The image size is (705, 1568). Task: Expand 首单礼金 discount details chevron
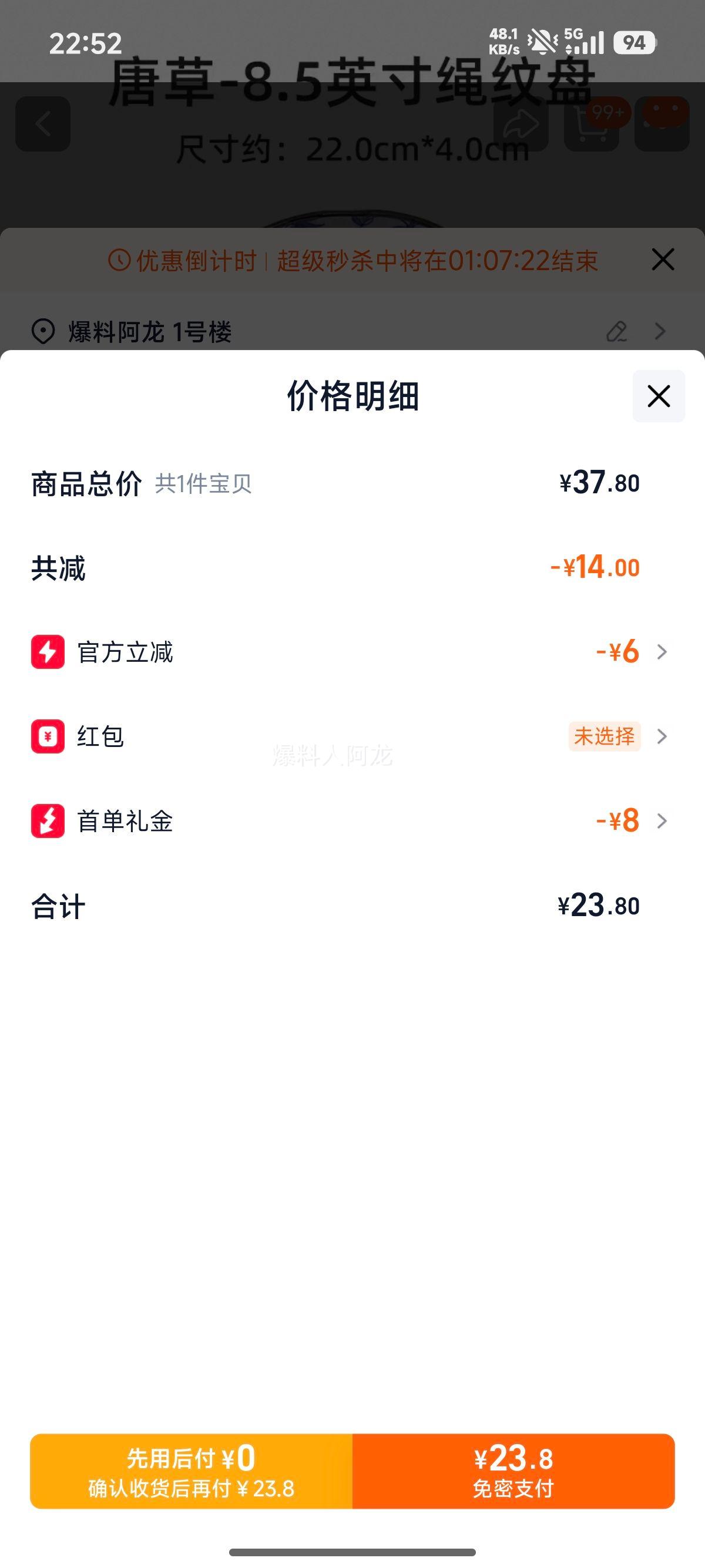point(662,821)
